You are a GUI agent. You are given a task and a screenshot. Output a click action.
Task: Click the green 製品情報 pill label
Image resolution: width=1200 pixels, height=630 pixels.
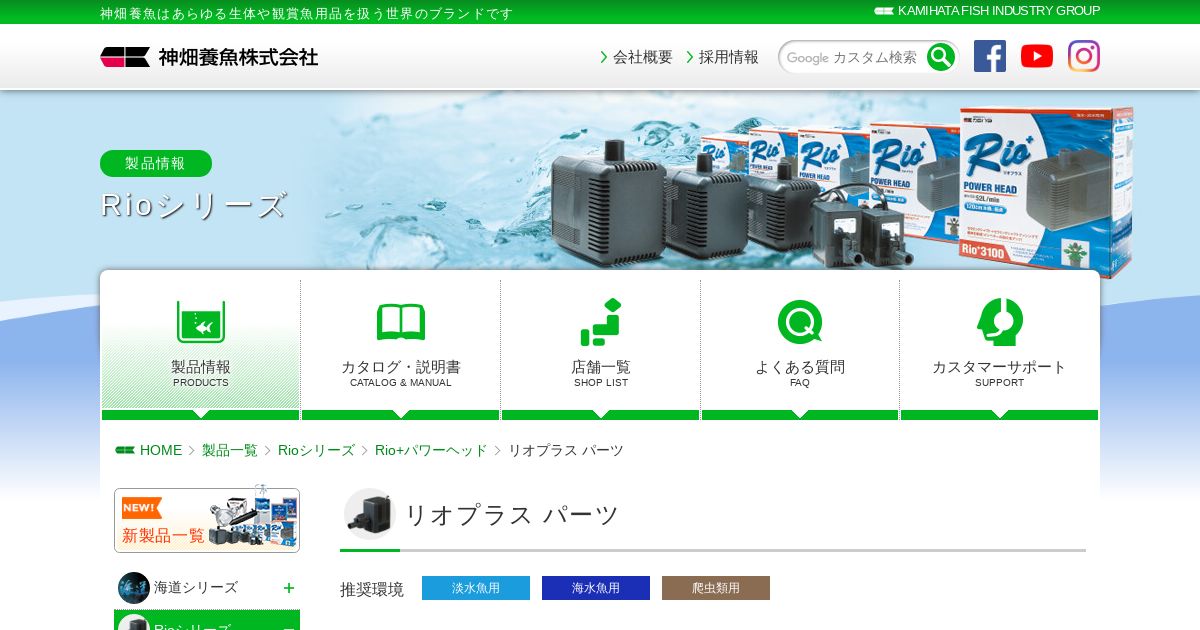(156, 163)
